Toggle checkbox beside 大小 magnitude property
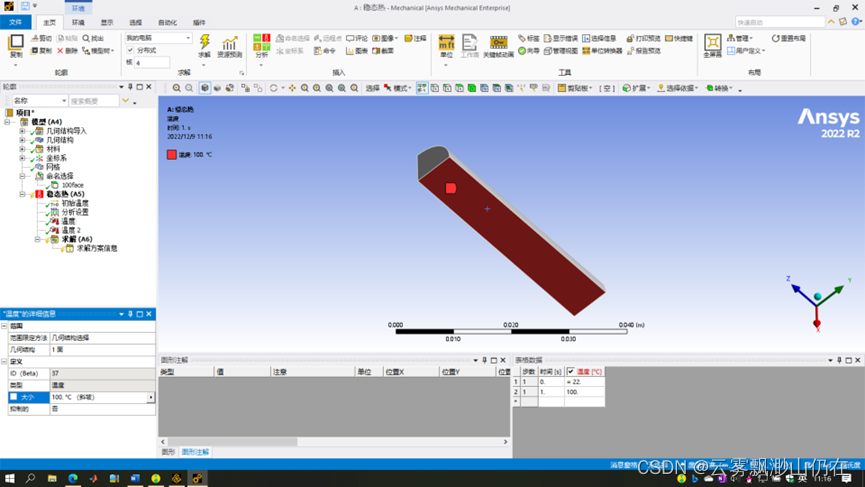The width and height of the screenshot is (865, 487). [13, 397]
